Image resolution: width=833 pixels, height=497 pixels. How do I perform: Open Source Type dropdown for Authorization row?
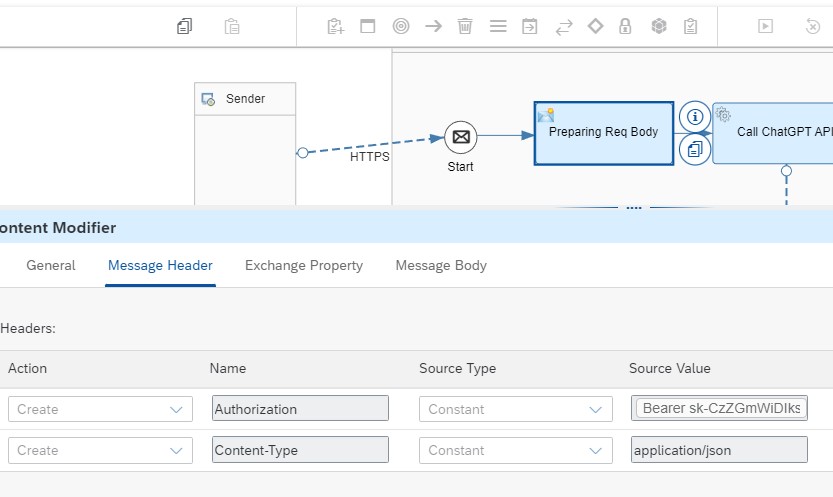pyautogui.click(x=515, y=409)
